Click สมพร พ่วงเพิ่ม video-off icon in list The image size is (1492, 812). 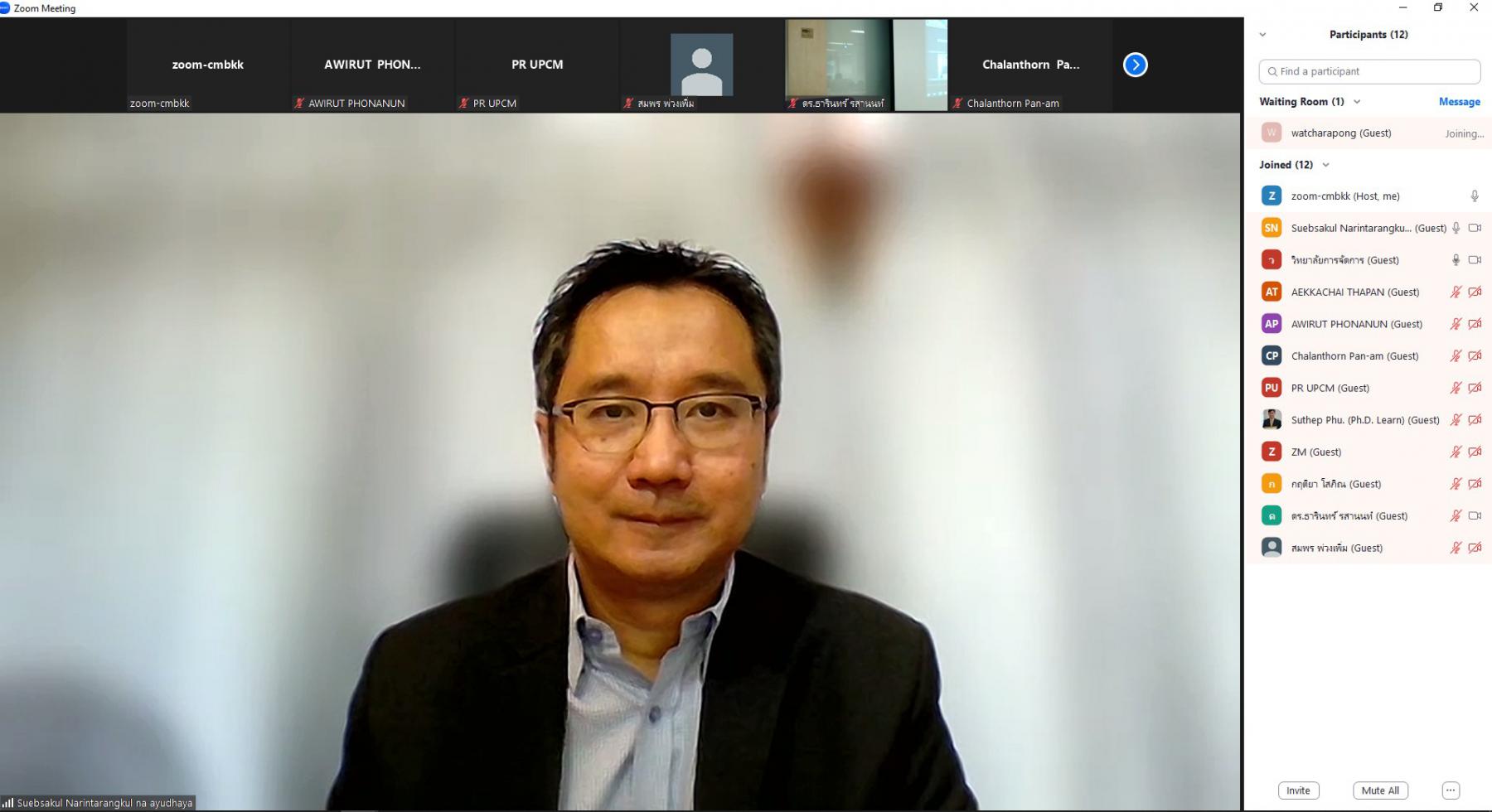1475,548
